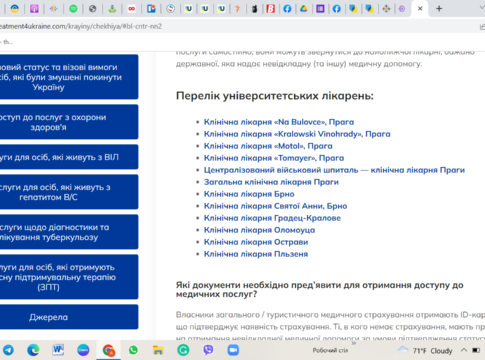Open Загальна клінічна лікарня Праги link
The height and width of the screenshot is (360, 485).
pos(271,182)
